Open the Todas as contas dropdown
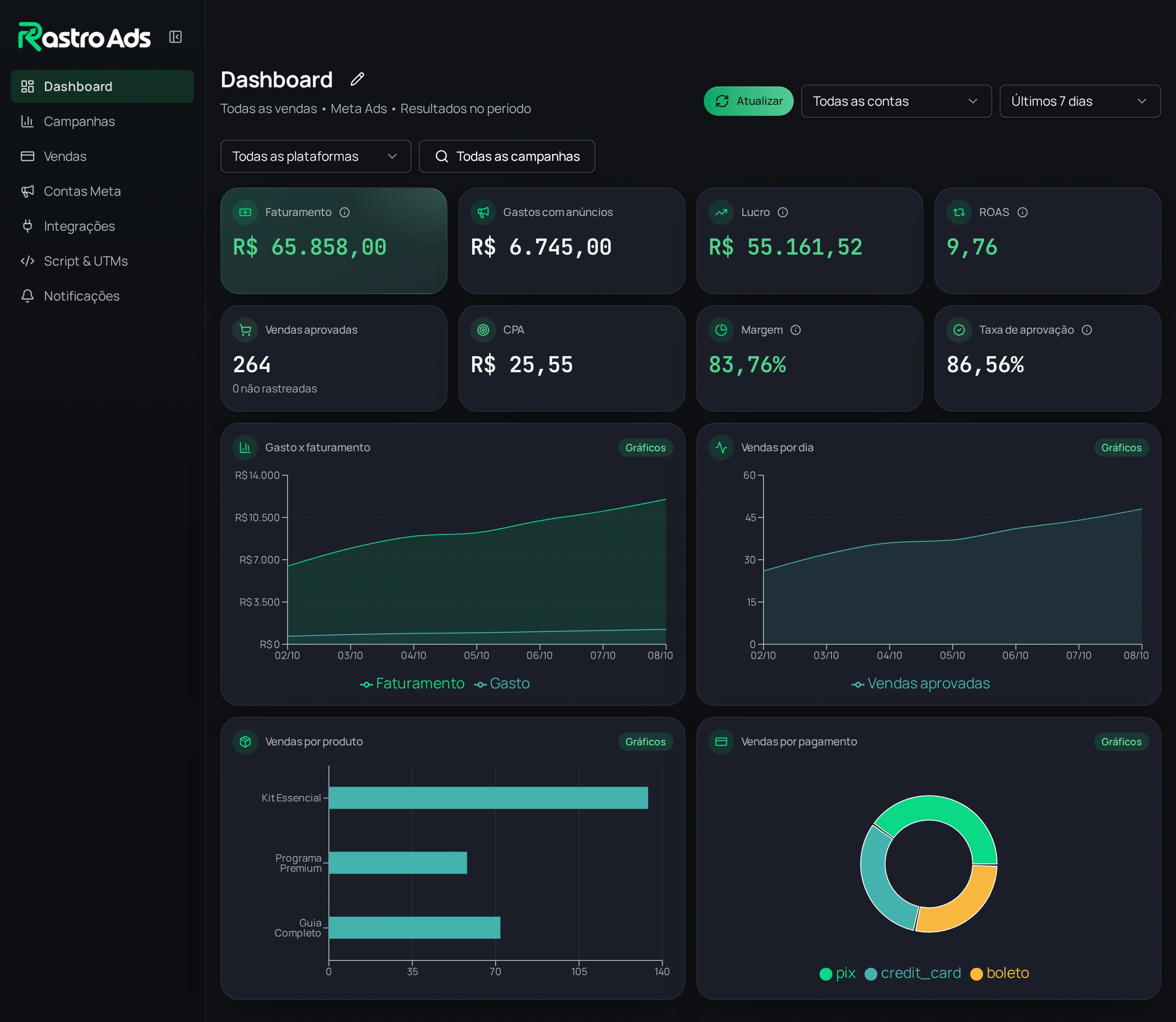The image size is (1176, 1022). coord(896,101)
